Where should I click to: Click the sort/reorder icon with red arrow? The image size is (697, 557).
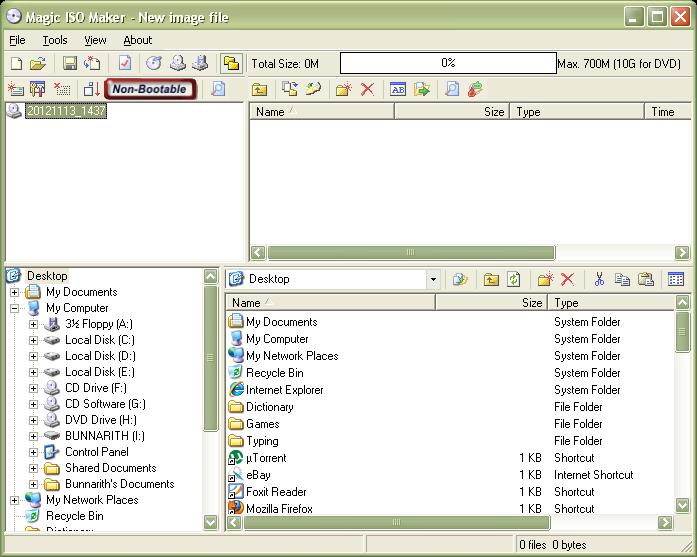point(92,89)
